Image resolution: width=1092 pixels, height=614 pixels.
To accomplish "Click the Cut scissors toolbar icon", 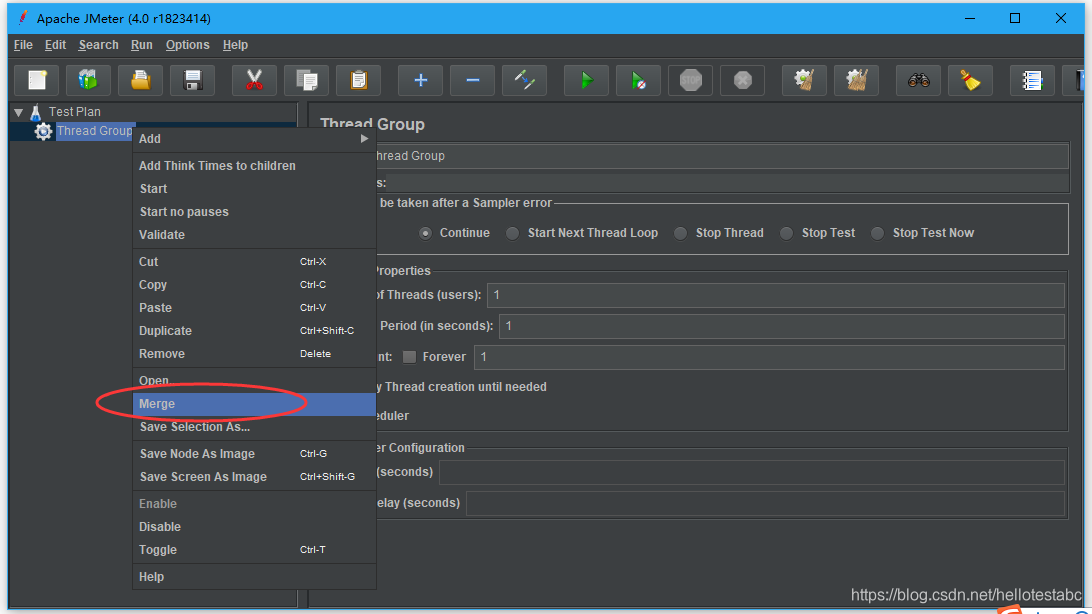I will (254, 81).
